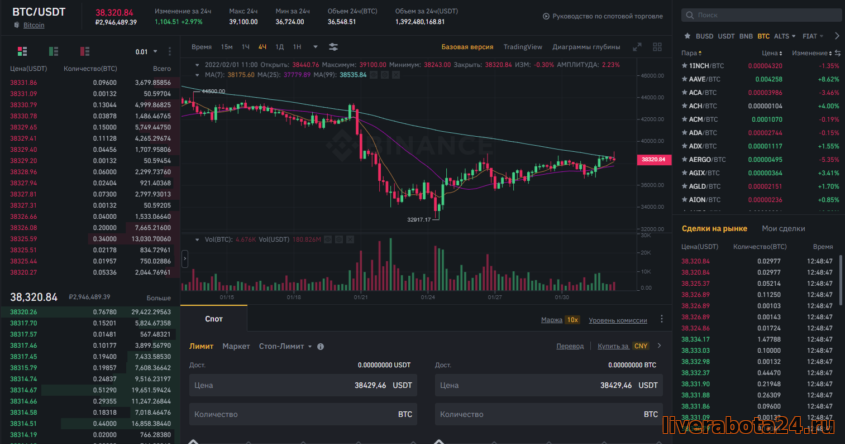Click the chart grid layout icon

click(x=657, y=47)
